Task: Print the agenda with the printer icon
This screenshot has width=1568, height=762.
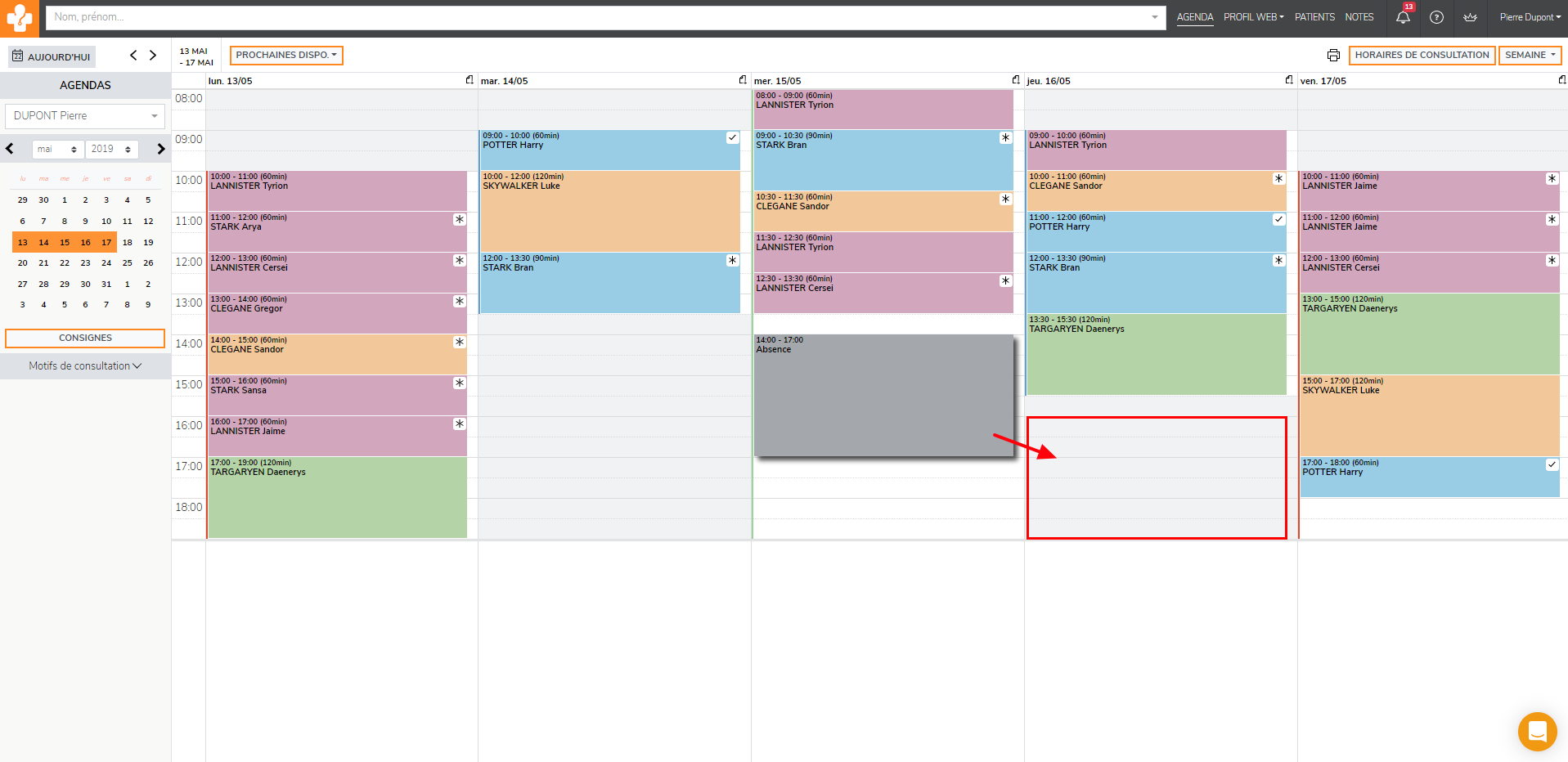Action: [1333, 56]
